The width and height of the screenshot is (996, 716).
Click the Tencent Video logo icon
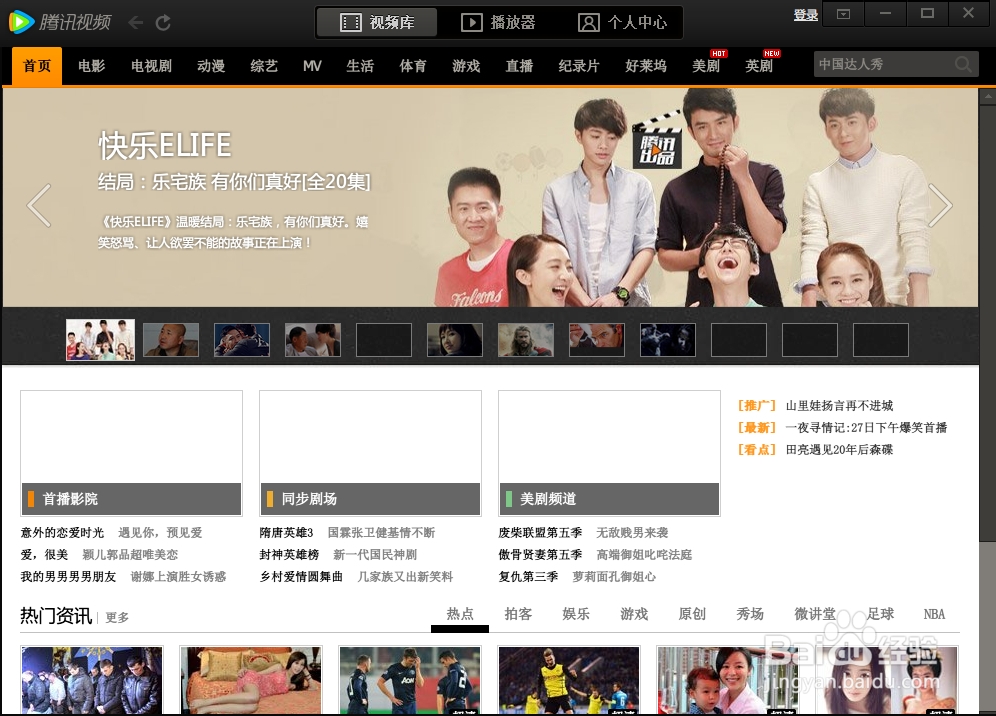point(21,22)
